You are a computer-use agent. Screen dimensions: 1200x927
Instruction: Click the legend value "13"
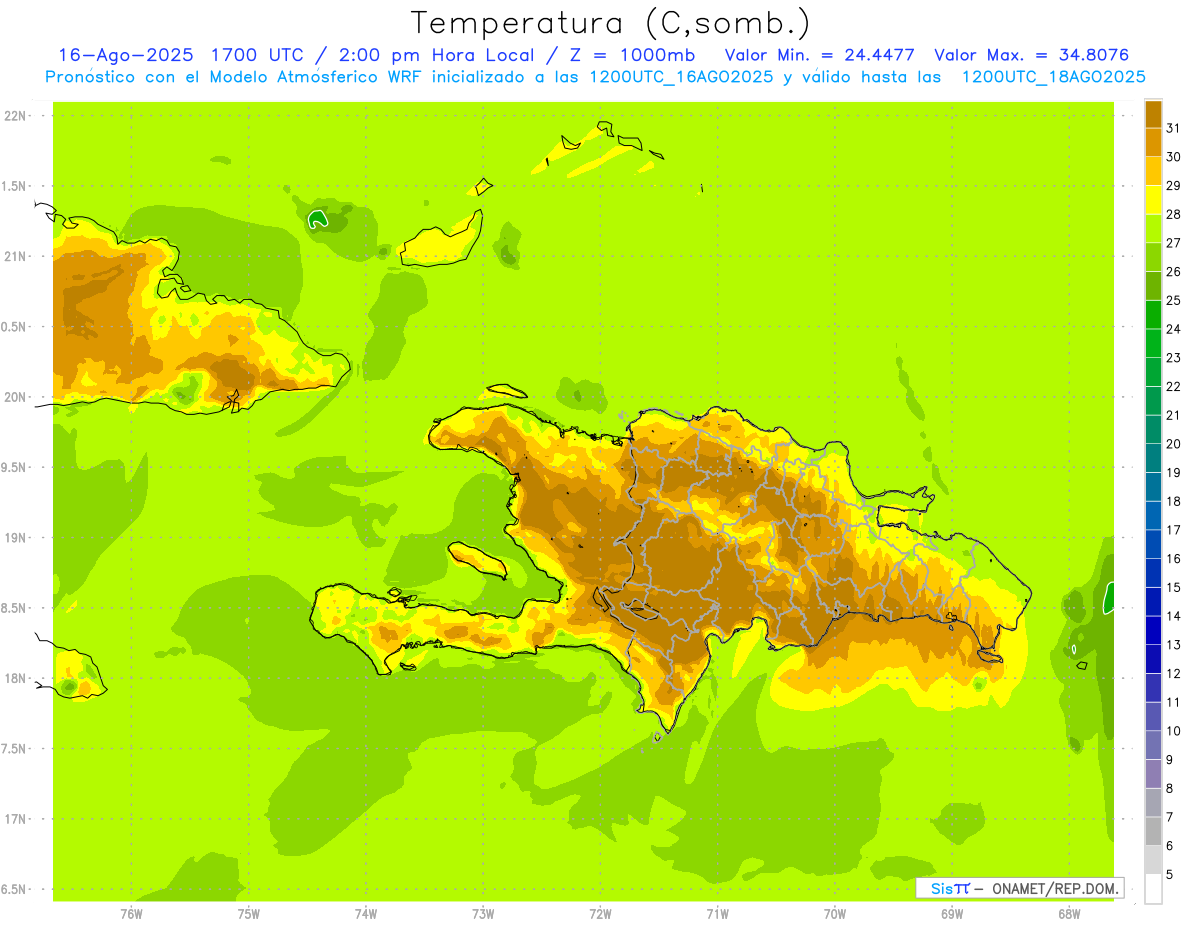pos(1174,644)
